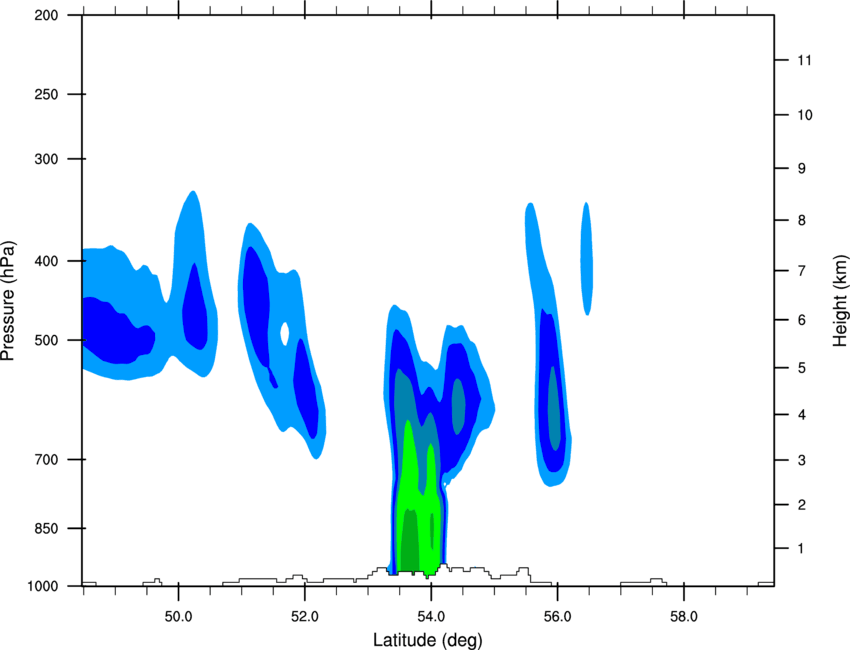Select the 700 pressure tick label

(46, 460)
